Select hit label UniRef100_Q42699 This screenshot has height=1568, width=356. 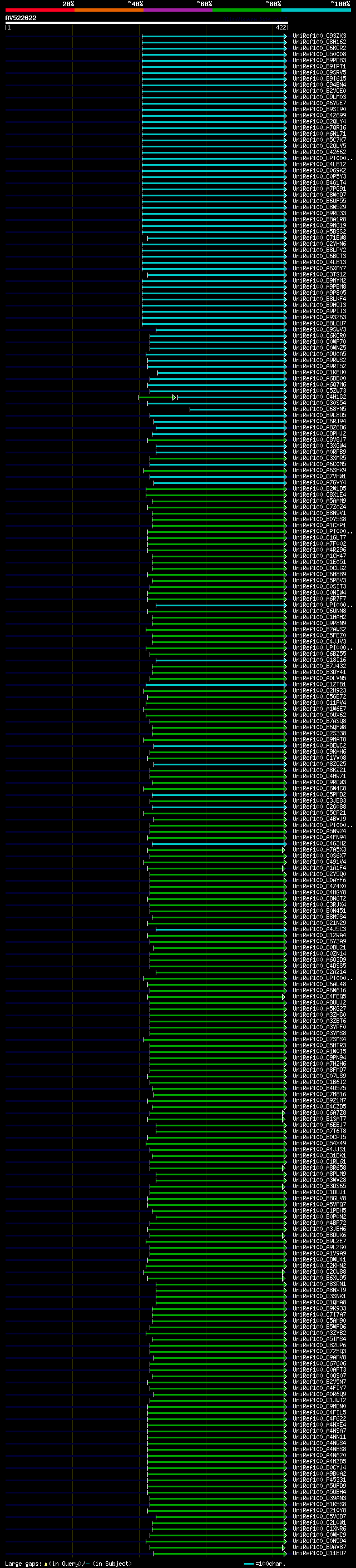(319, 116)
